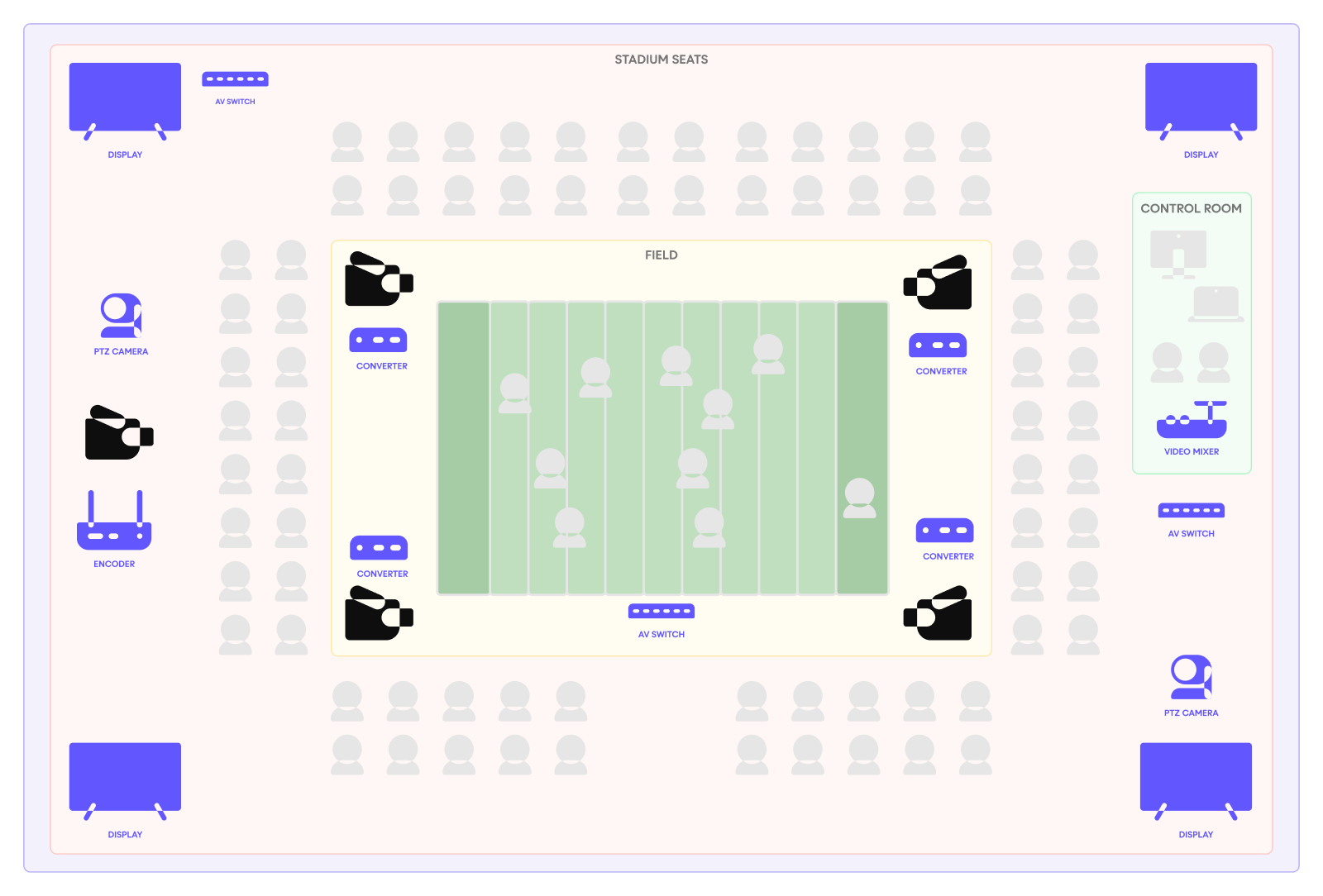Select the bottom-left display icon
Viewport: 1323px width, 896px height.
click(125, 781)
